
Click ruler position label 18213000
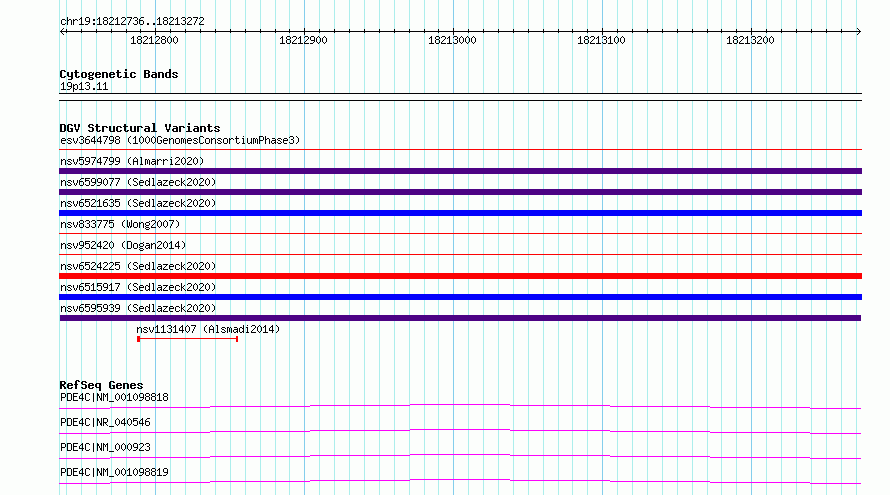coord(452,40)
